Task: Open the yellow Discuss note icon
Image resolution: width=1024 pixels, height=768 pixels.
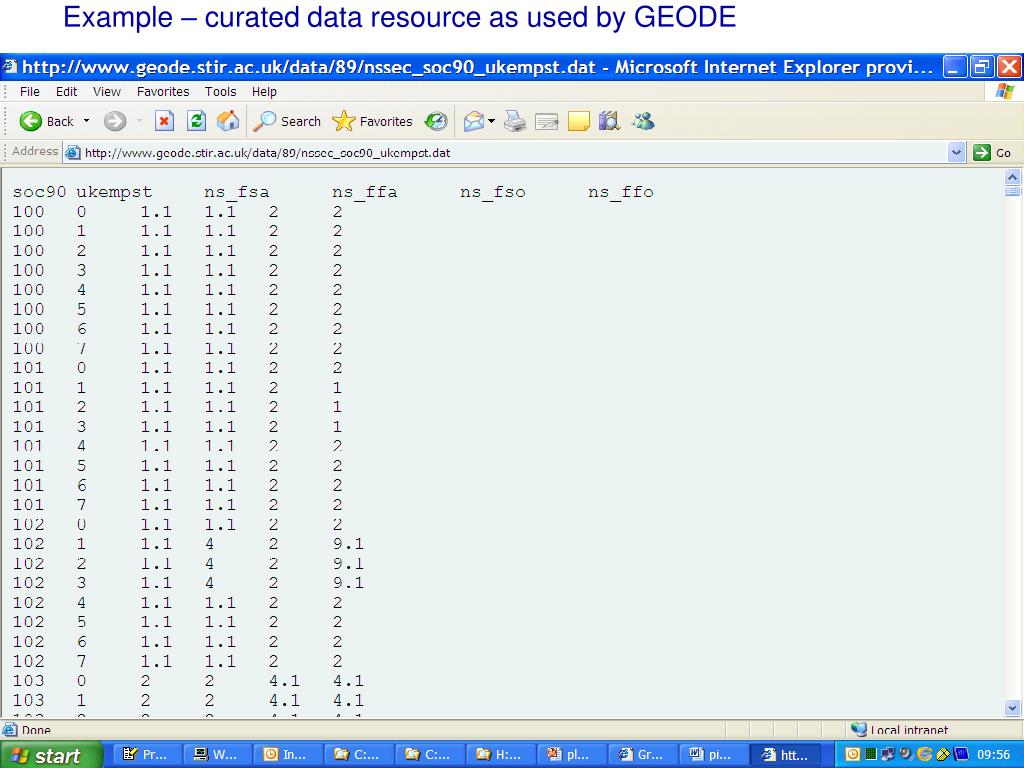Action: (x=579, y=121)
